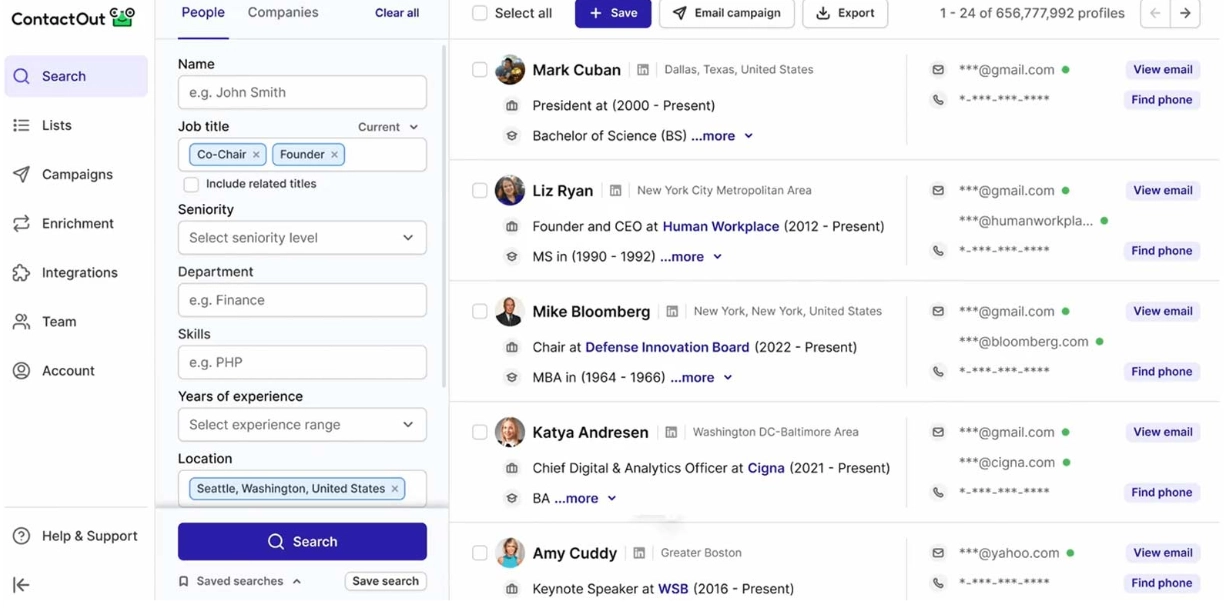Select Mike Bloomberg's profile checkbox
The height and width of the screenshot is (612, 1230).
click(480, 313)
